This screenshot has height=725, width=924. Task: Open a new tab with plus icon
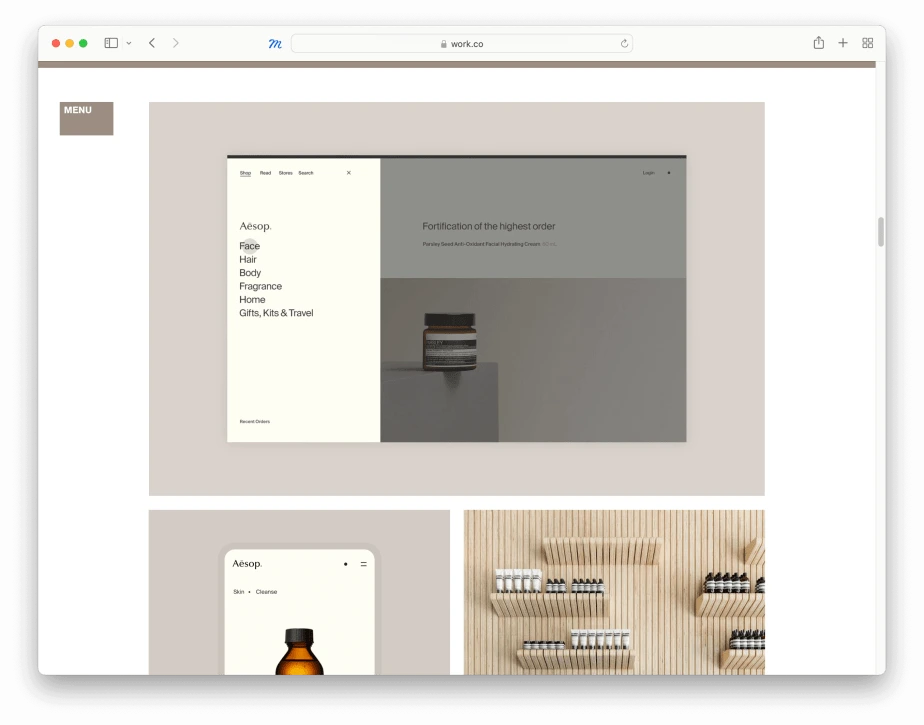click(x=843, y=43)
